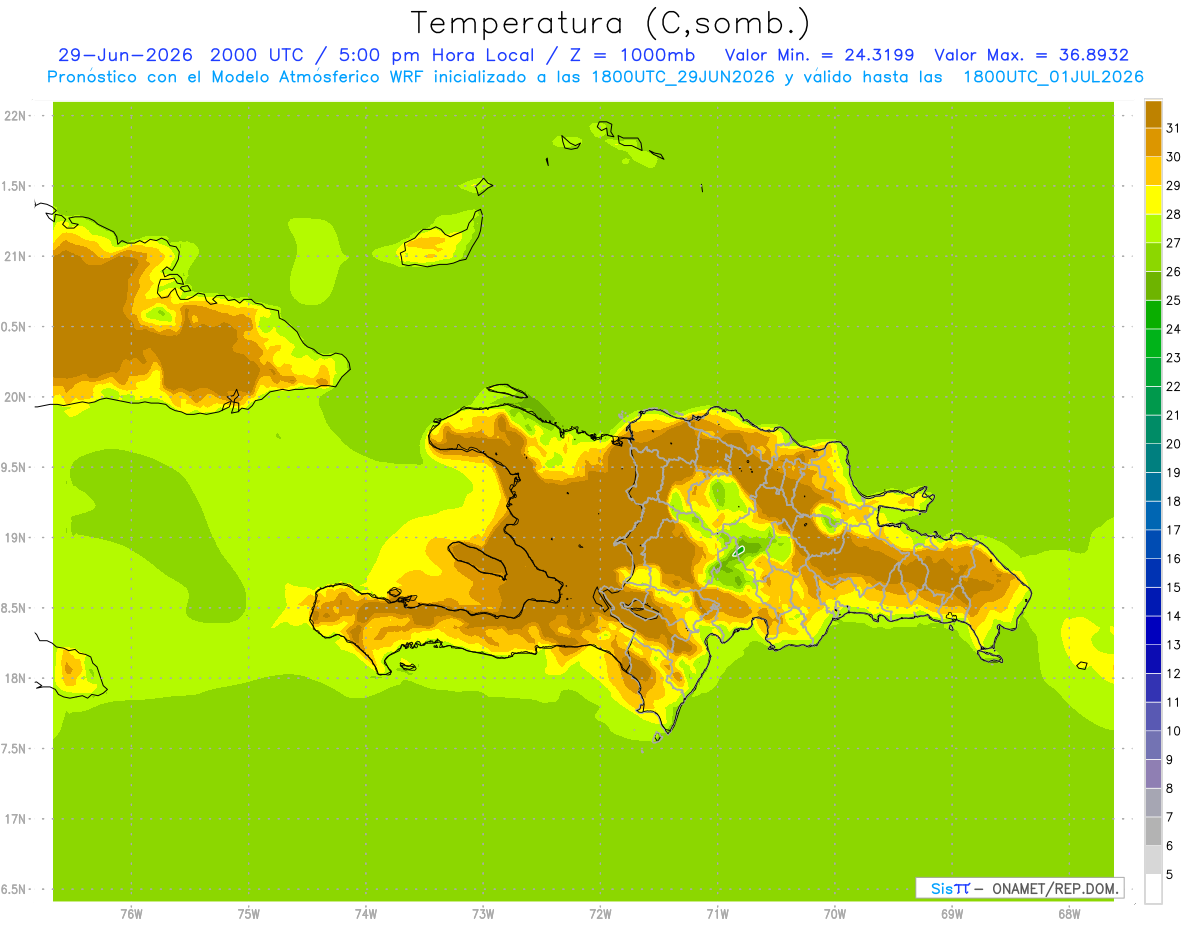This screenshot has width=1200, height=927.
Task: Click legend value 10
Action: point(1174,731)
